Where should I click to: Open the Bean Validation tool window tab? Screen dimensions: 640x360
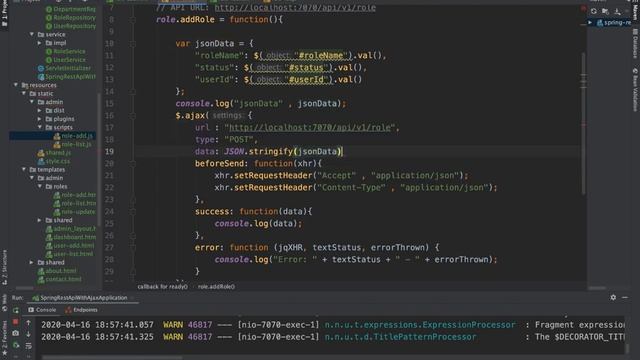pyautogui.click(x=635, y=90)
